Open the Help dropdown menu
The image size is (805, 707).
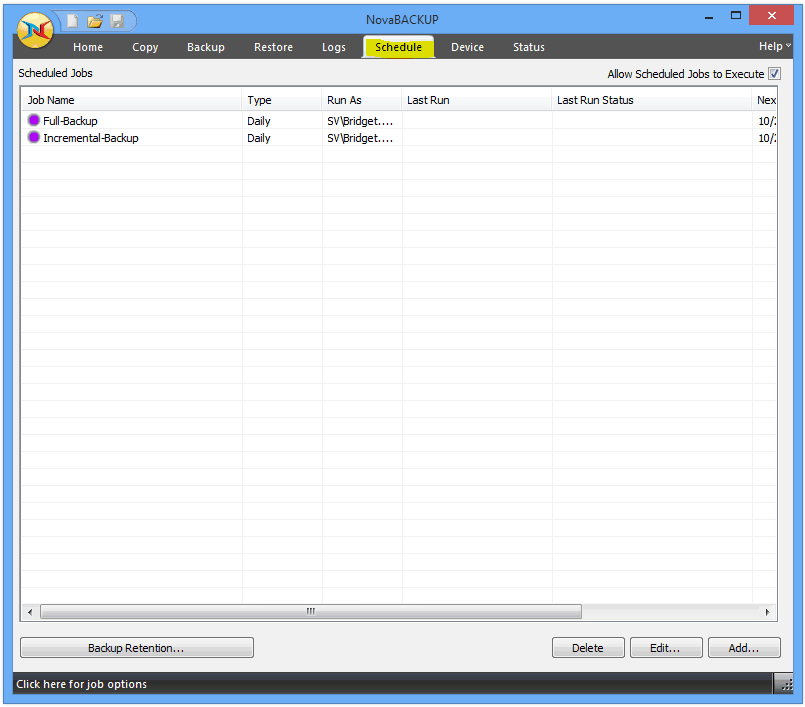pos(775,46)
